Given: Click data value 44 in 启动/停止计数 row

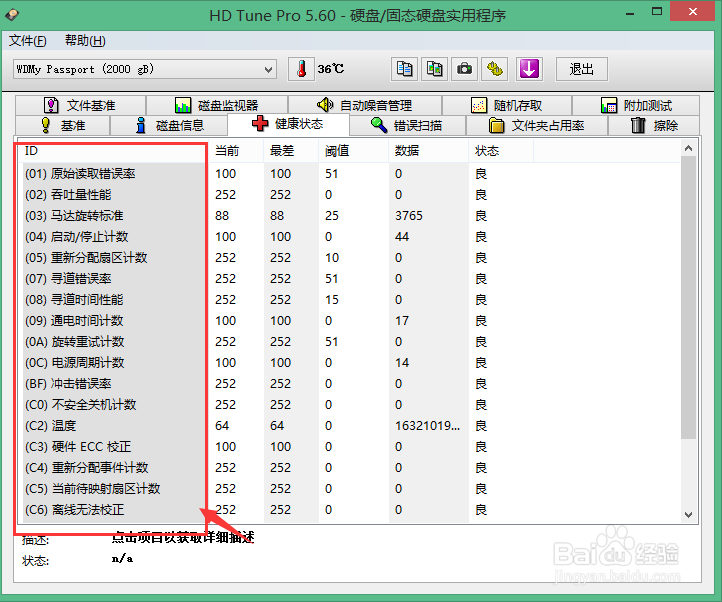Looking at the screenshot, I should (x=402, y=237).
